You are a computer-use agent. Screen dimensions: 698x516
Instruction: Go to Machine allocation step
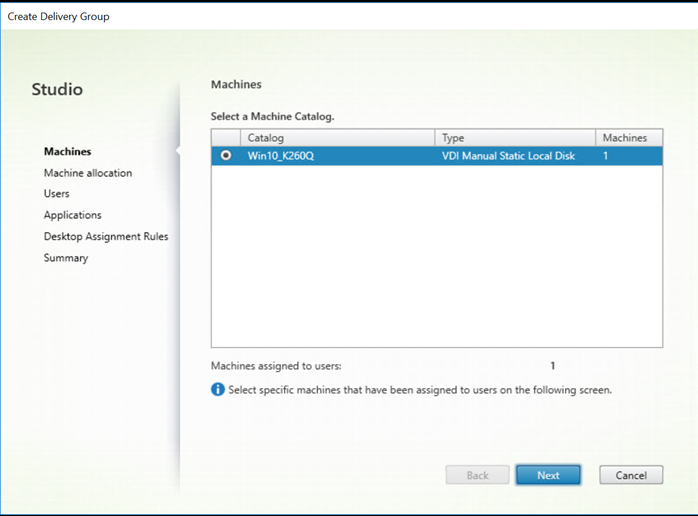pyautogui.click(x=88, y=173)
